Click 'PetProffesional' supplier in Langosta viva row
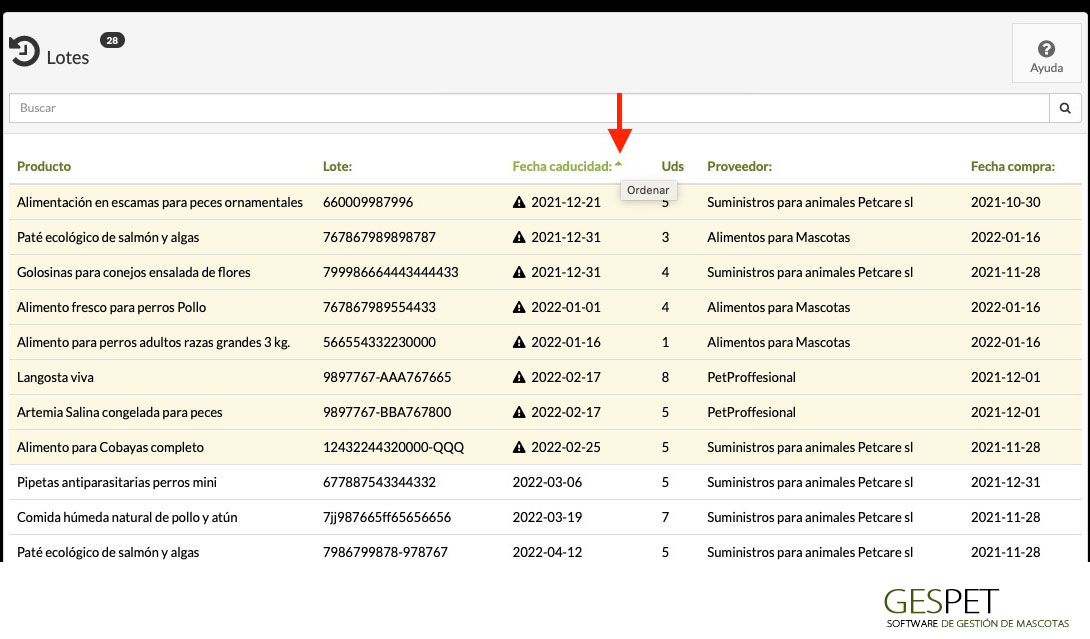1090x639 pixels. [x=751, y=377]
